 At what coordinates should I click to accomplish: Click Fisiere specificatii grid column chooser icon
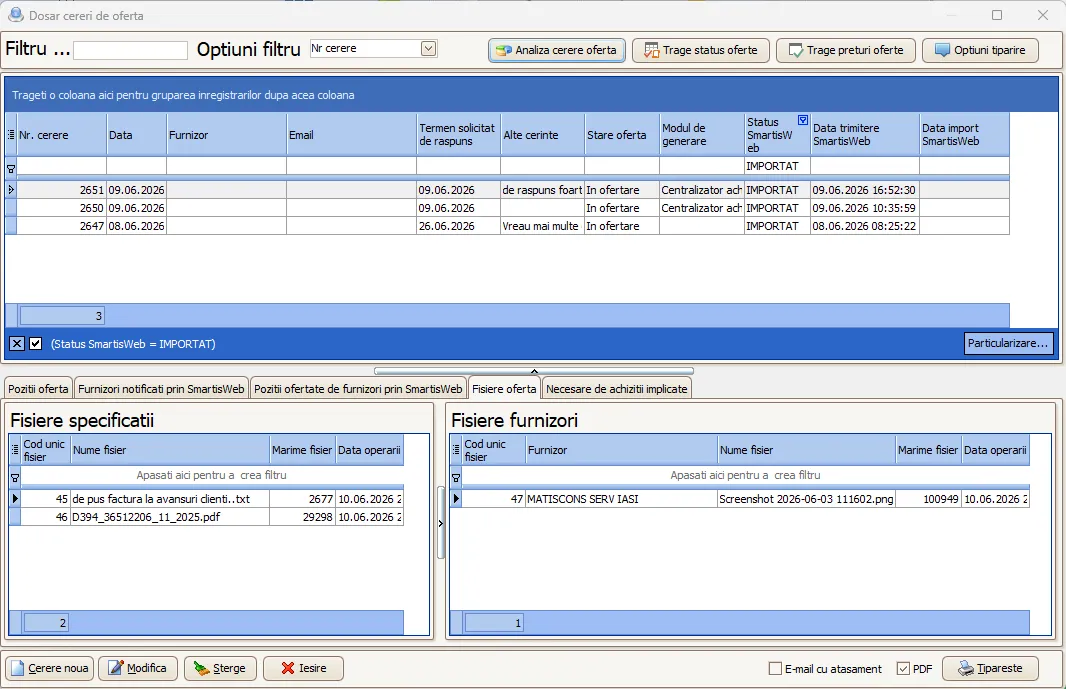(15, 450)
